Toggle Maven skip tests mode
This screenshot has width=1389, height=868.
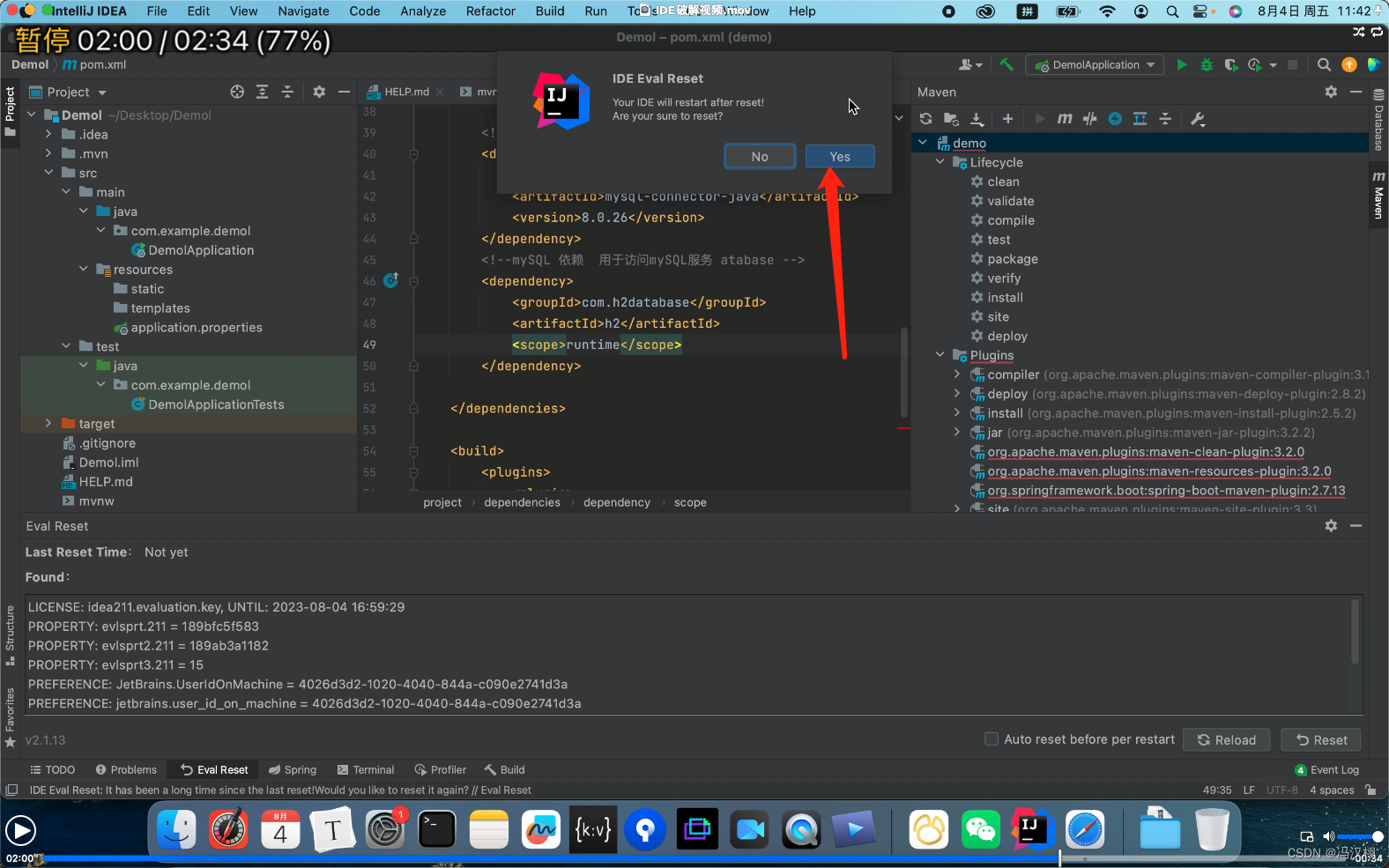coord(1115,119)
